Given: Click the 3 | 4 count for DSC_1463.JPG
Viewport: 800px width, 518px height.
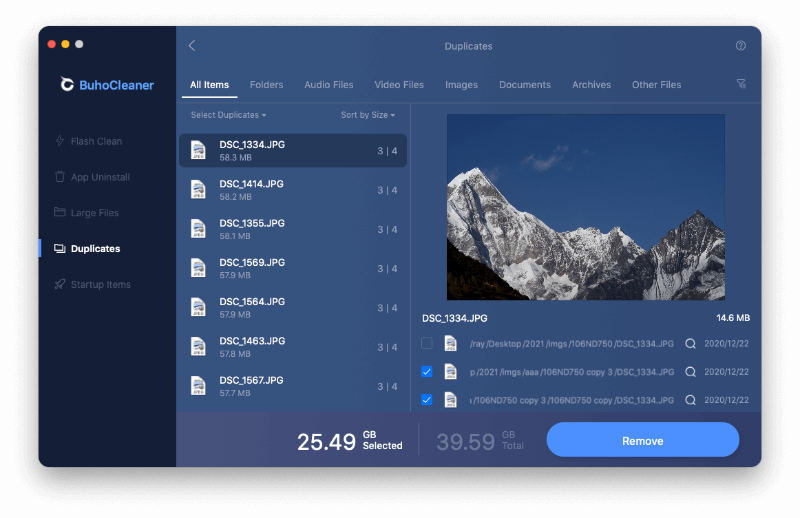Looking at the screenshot, I should tap(387, 347).
